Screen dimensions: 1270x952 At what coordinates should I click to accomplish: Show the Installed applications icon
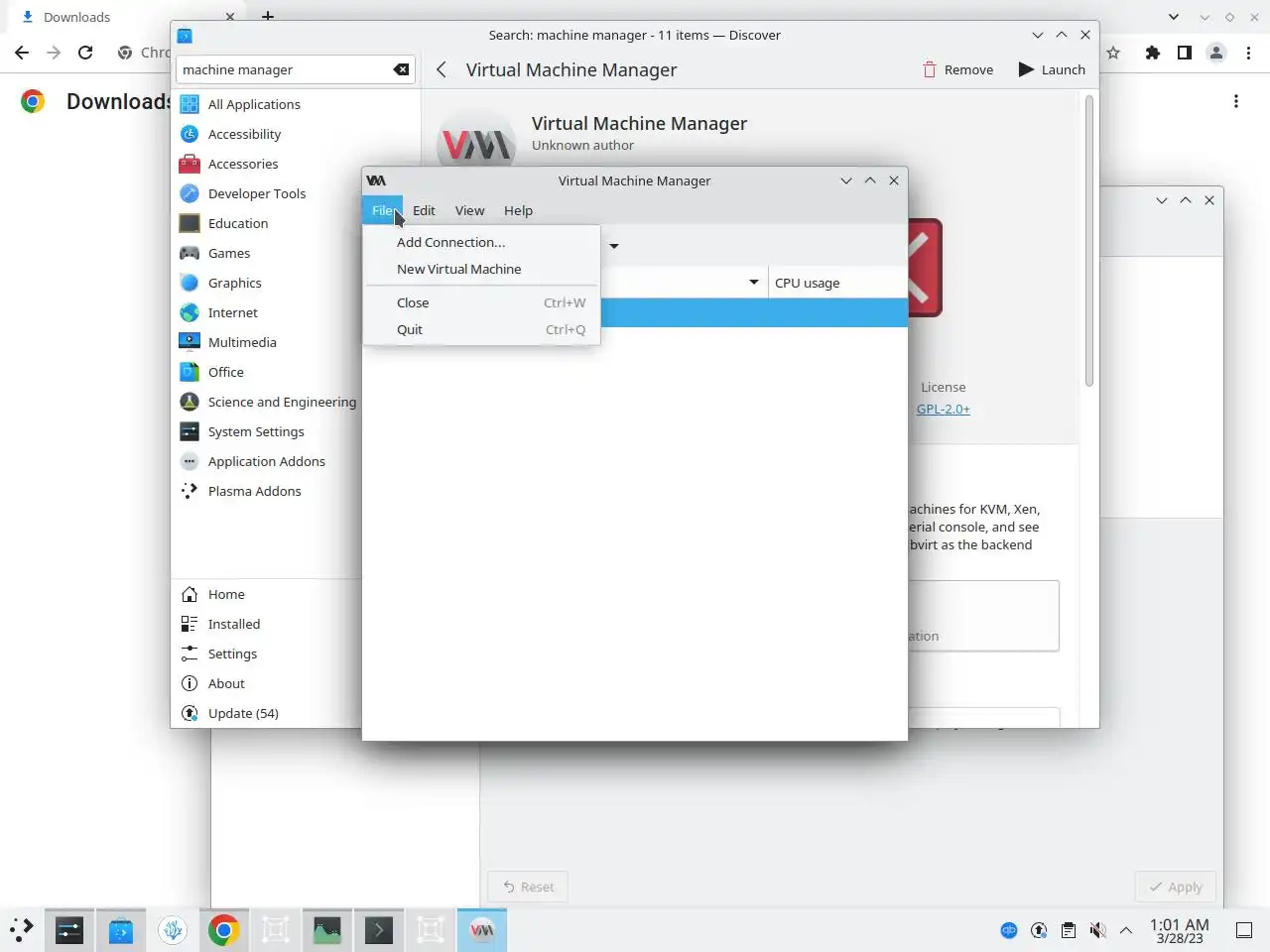point(190,624)
